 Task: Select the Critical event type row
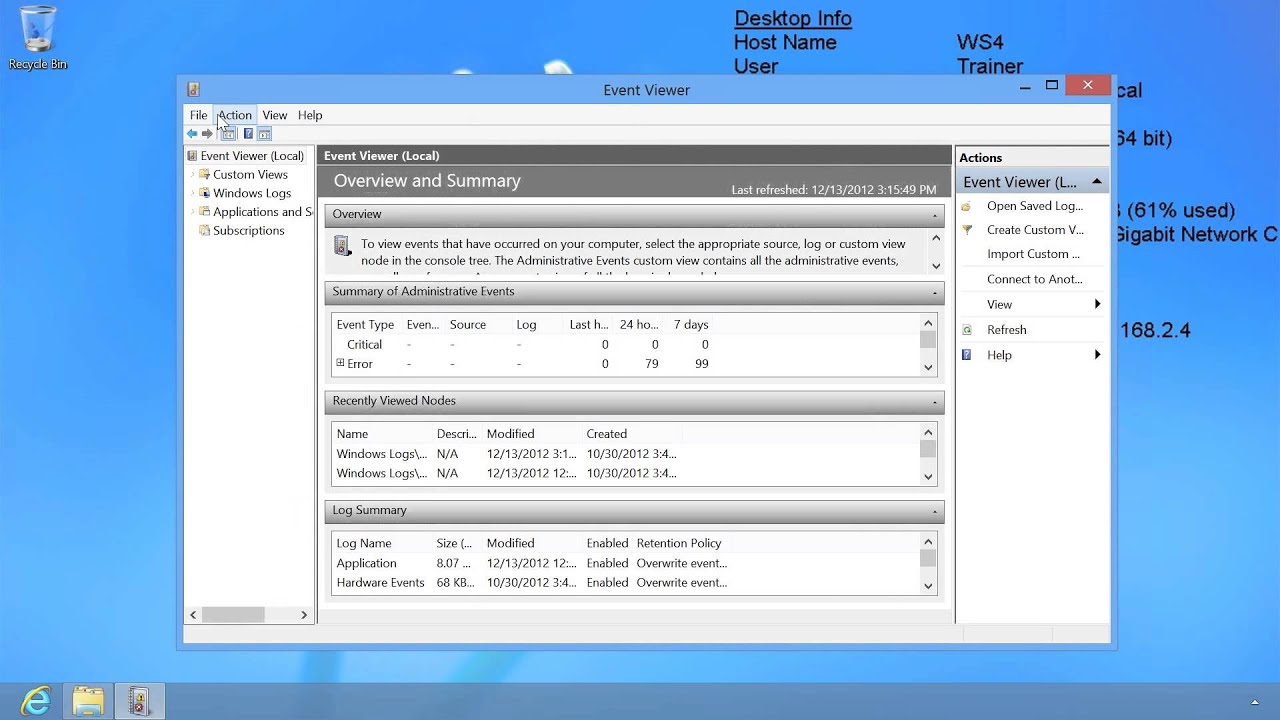(625, 344)
